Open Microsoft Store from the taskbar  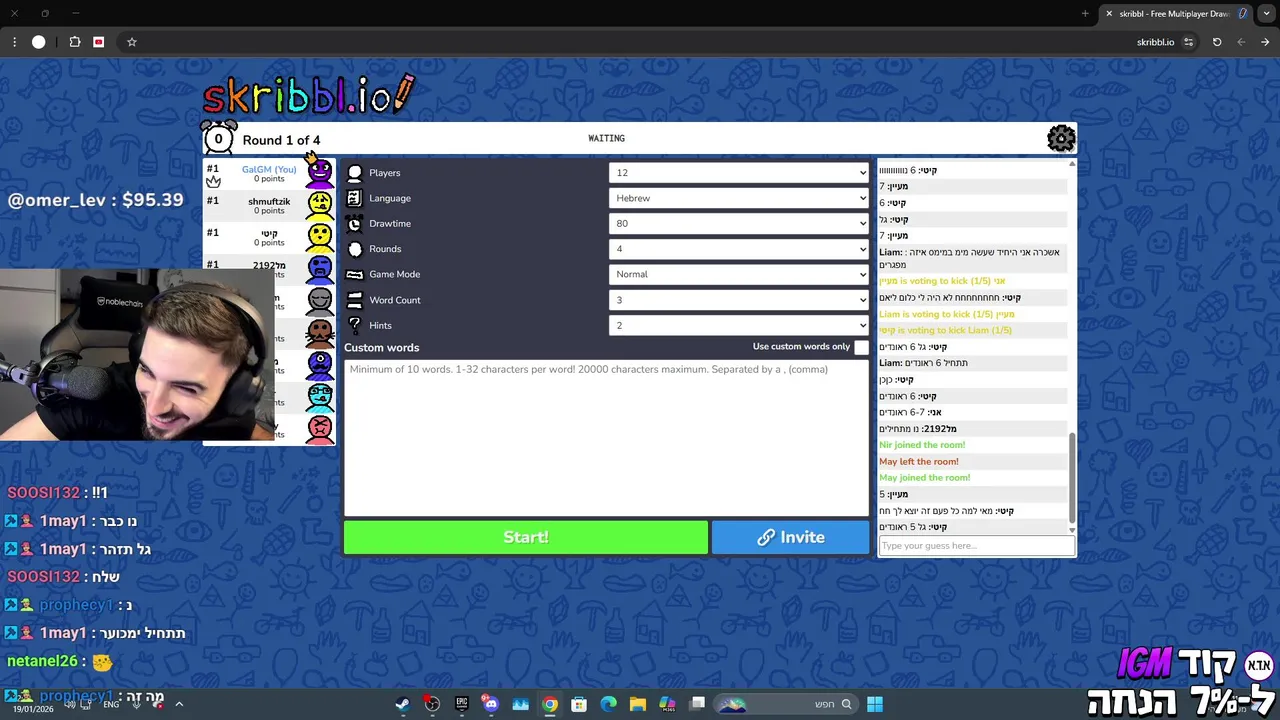(579, 704)
